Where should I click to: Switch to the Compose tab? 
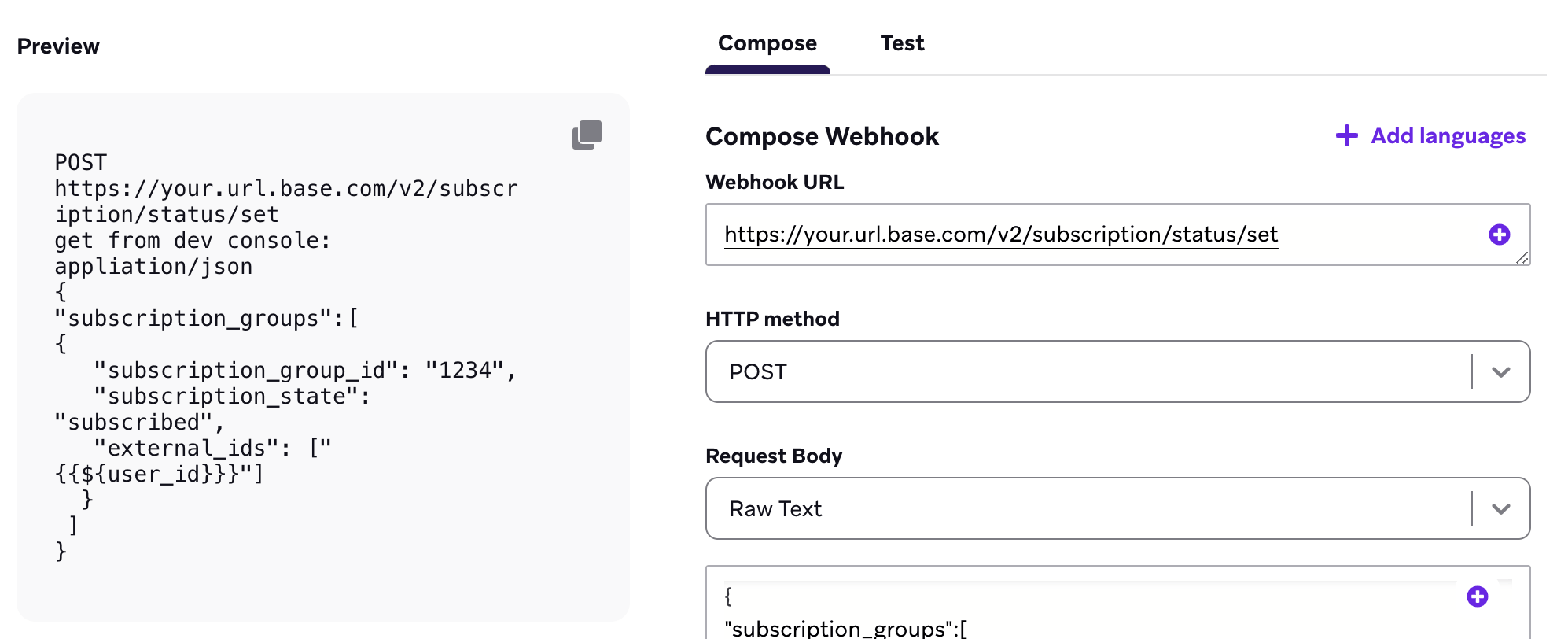tap(767, 44)
